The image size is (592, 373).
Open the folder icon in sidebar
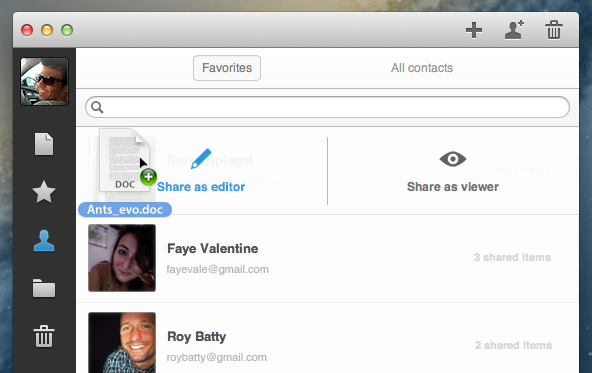(x=44, y=288)
